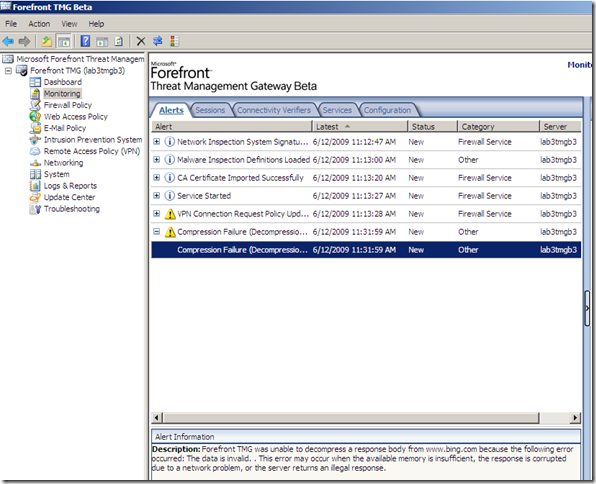
Task: Click the task pane expand handle at right edge
Action: (587, 308)
